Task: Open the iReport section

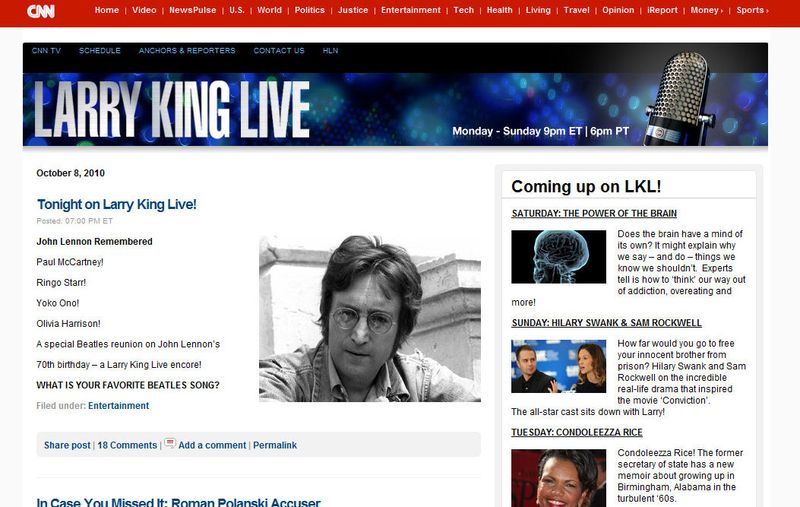Action: pos(662,10)
